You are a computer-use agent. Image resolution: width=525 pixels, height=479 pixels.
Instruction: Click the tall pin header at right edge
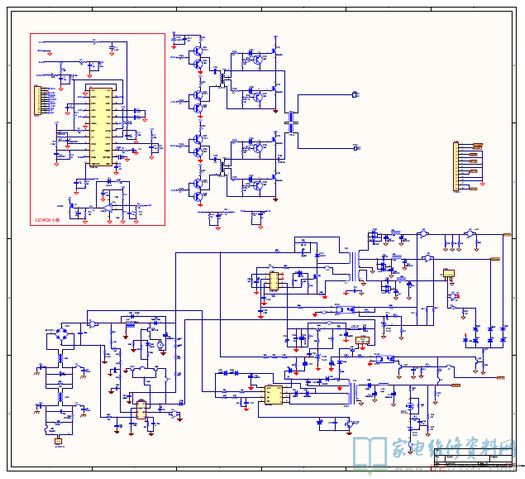click(x=456, y=166)
